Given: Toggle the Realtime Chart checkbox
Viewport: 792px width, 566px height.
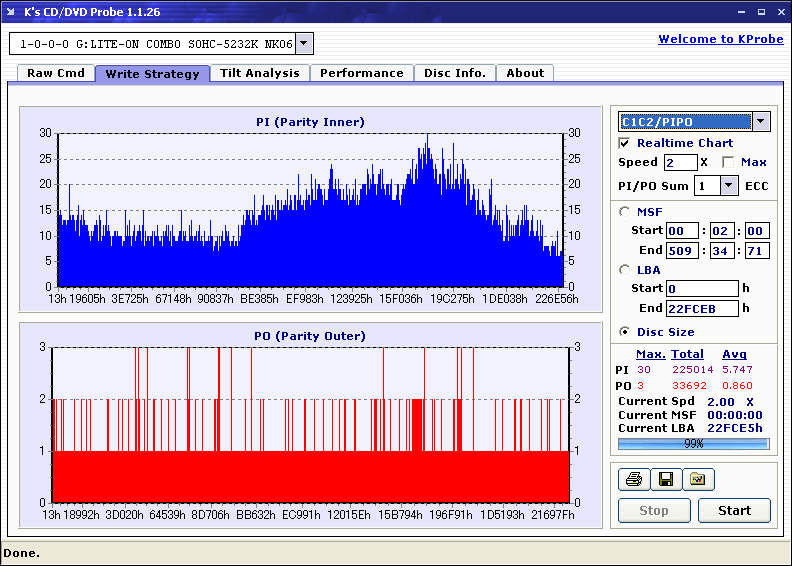Looking at the screenshot, I should pyautogui.click(x=625, y=144).
